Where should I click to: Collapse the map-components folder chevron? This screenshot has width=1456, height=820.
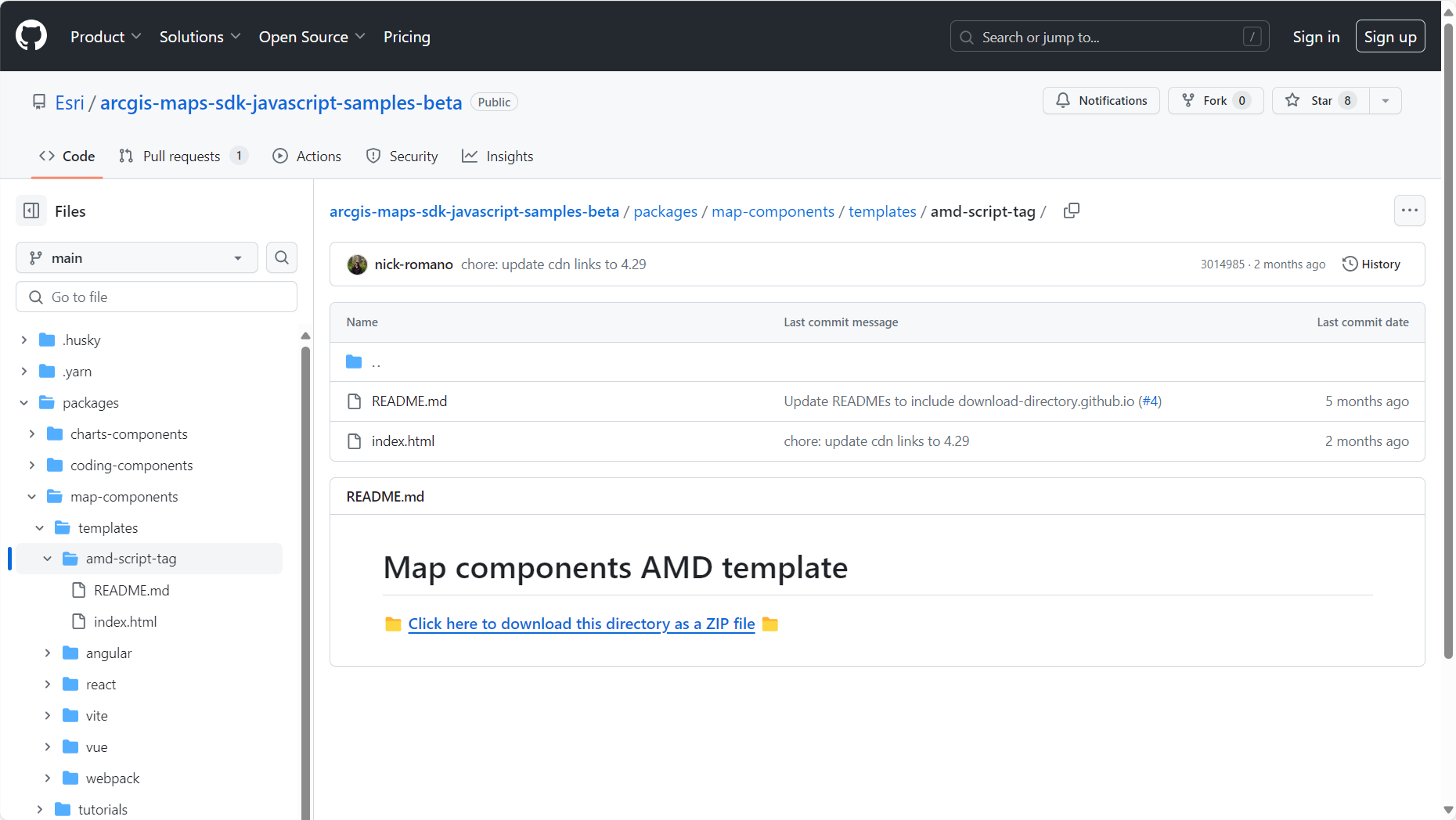click(31, 496)
